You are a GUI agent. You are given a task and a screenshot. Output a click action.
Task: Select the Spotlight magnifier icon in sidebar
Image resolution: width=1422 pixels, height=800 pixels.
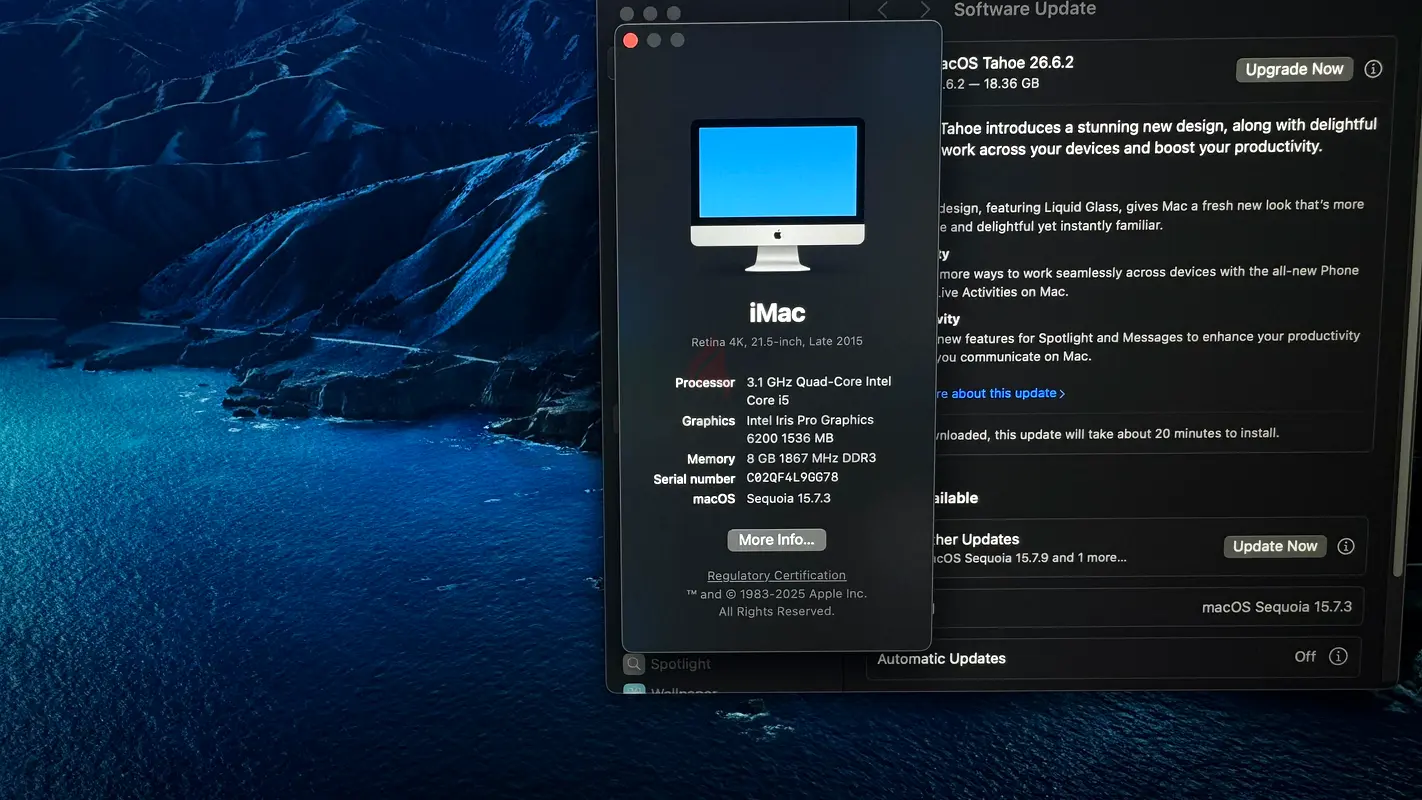[633, 663]
